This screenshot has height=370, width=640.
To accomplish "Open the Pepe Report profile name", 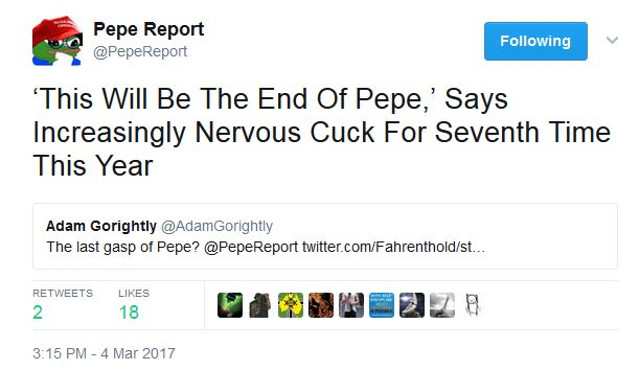I will pos(149,29).
